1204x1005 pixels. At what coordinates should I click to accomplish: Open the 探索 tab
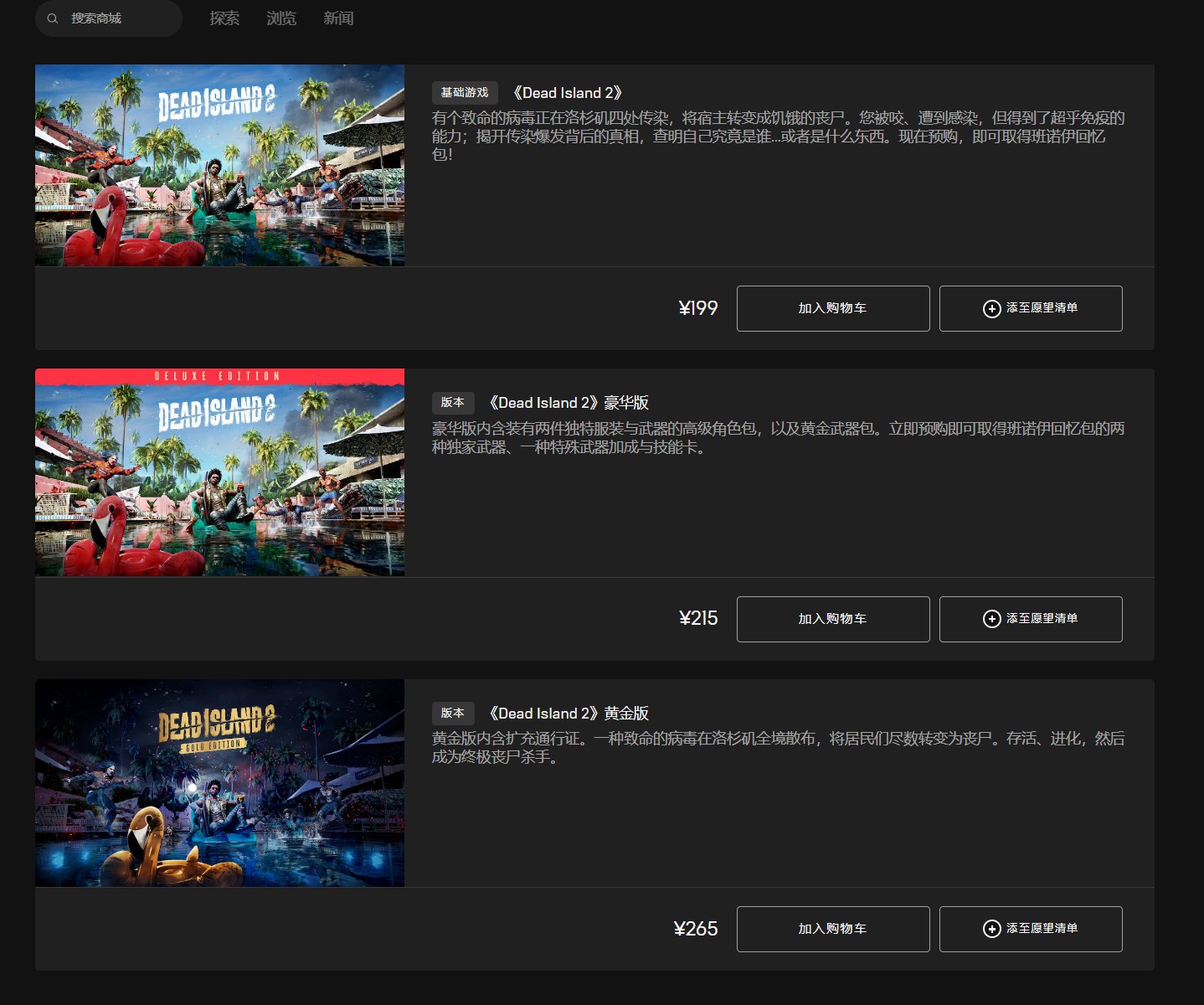coord(224,18)
